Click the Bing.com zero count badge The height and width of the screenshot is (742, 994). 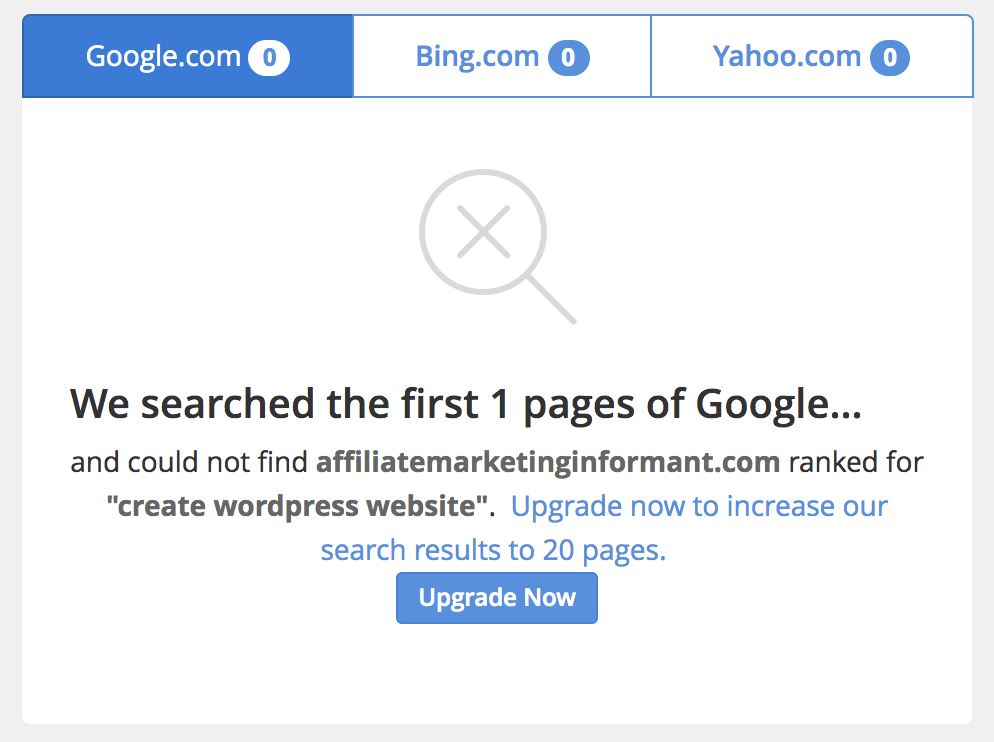pyautogui.click(x=568, y=58)
